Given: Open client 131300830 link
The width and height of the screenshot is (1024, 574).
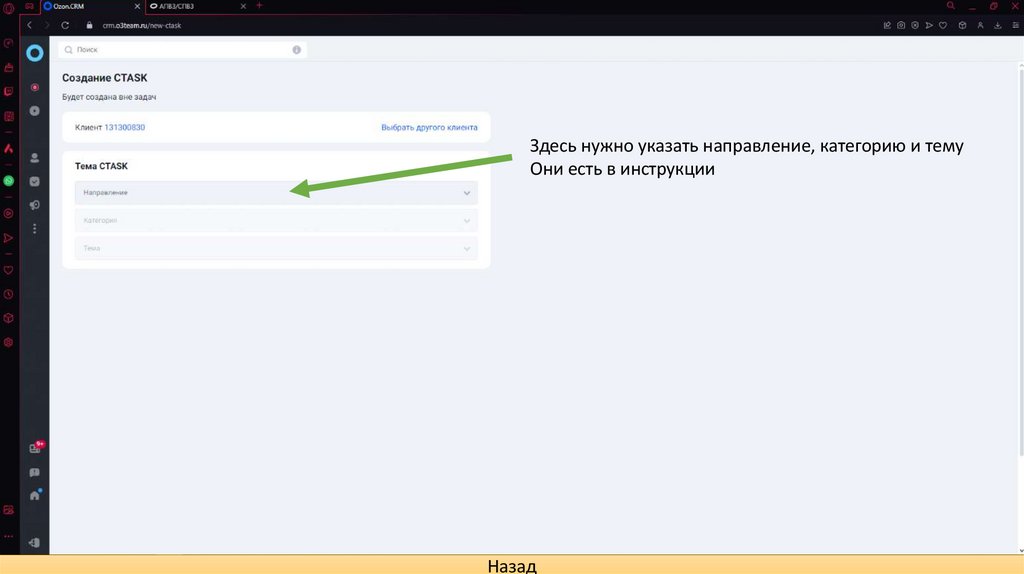Looking at the screenshot, I should [125, 127].
